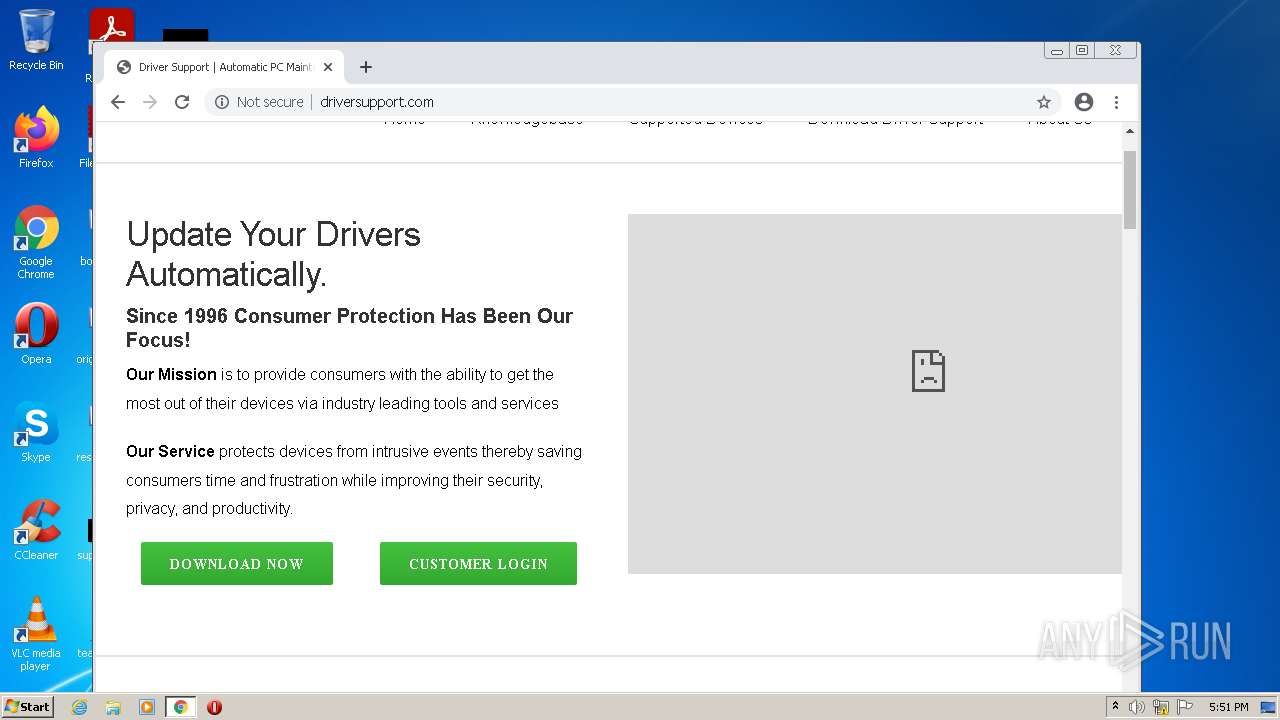Viewport: 1280px width, 720px height.
Task: Open the Windows Start menu
Action: [27, 707]
